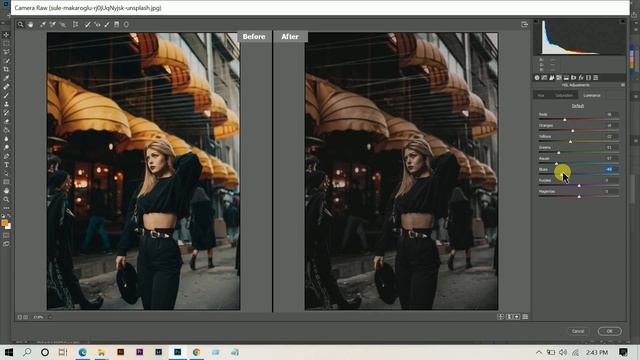Open the Presets panel icon
Screen dimensions: 640x360
[x=596, y=78]
